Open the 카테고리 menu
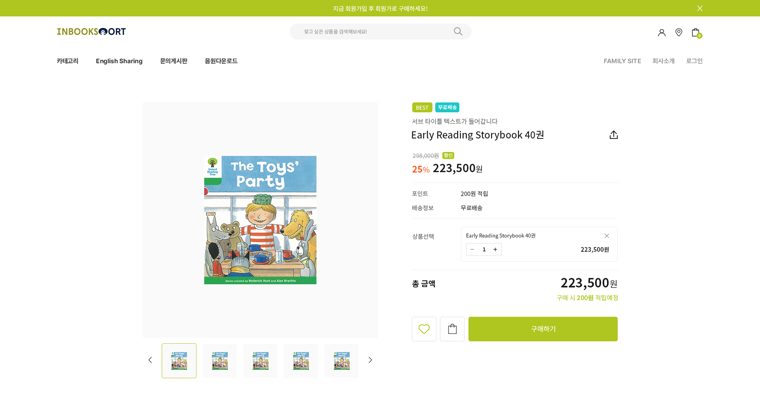Viewport: 760px width, 418px height. tap(67, 61)
